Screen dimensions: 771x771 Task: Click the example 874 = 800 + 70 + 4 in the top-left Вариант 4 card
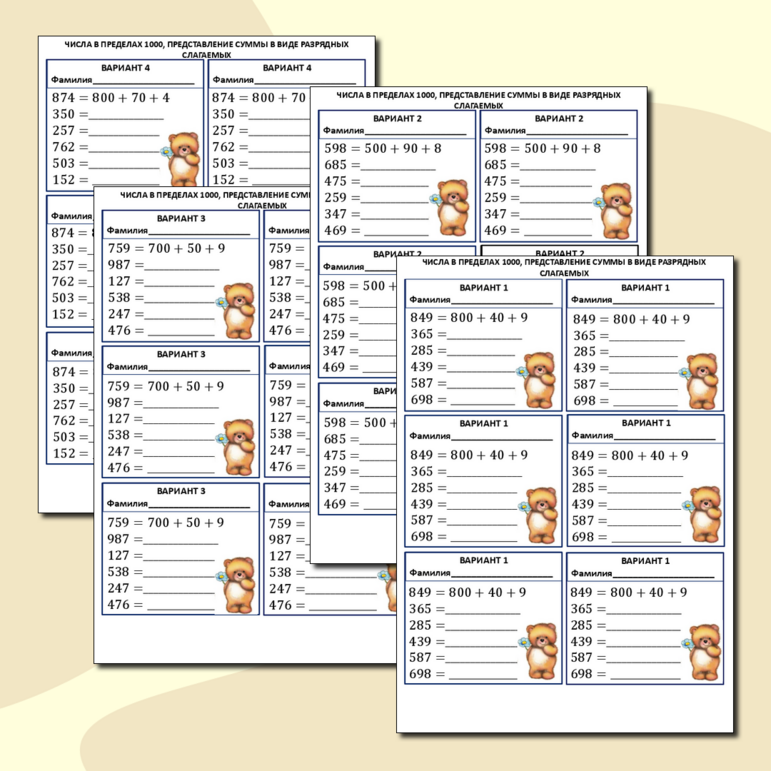point(110,98)
